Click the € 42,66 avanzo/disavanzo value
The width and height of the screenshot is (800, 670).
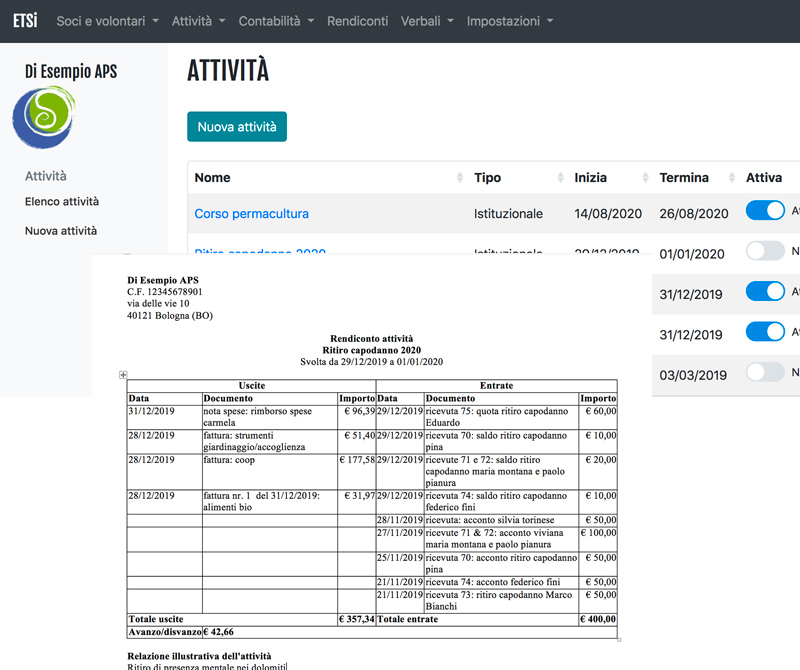218,632
